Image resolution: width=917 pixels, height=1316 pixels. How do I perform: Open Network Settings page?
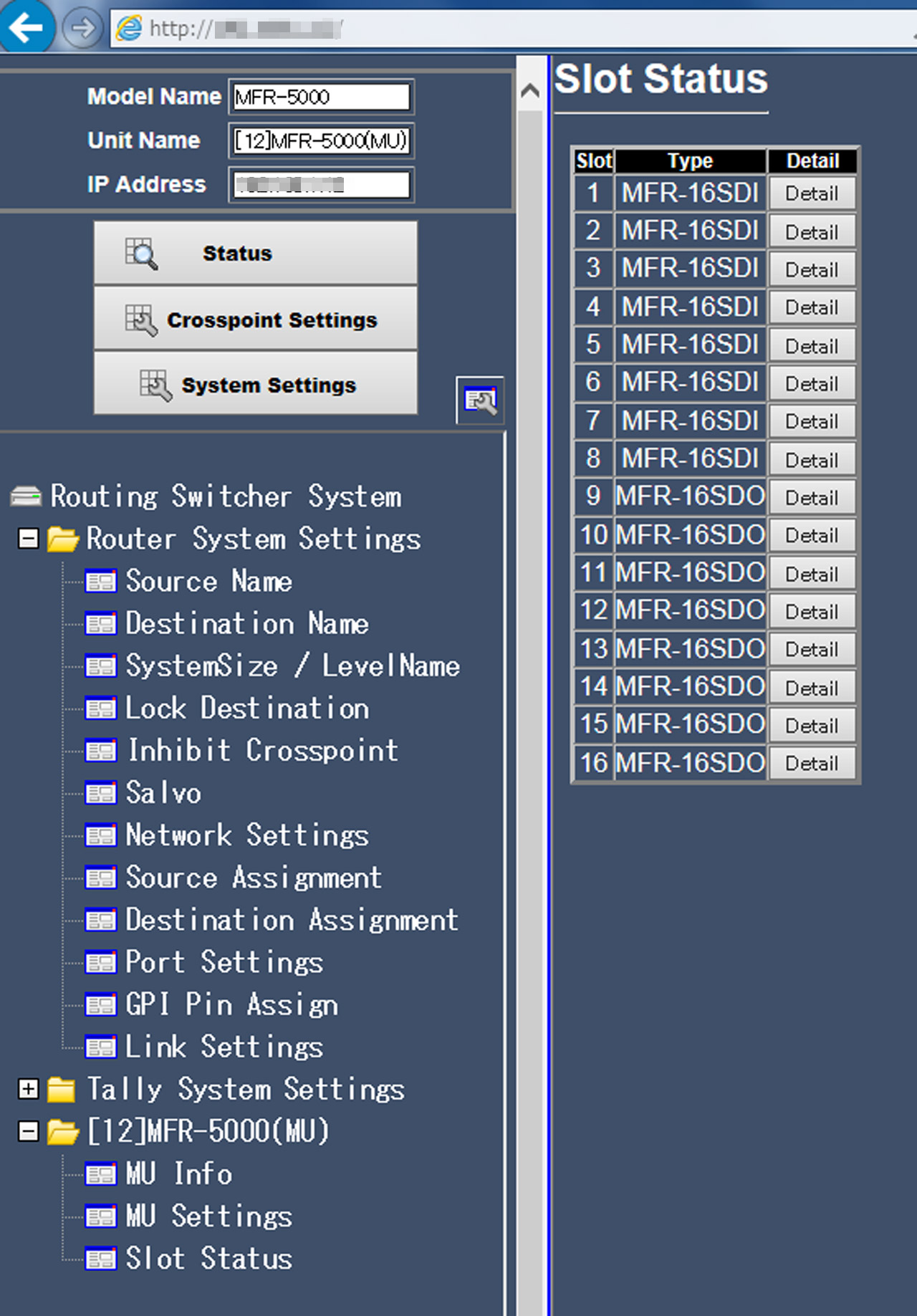[247, 835]
